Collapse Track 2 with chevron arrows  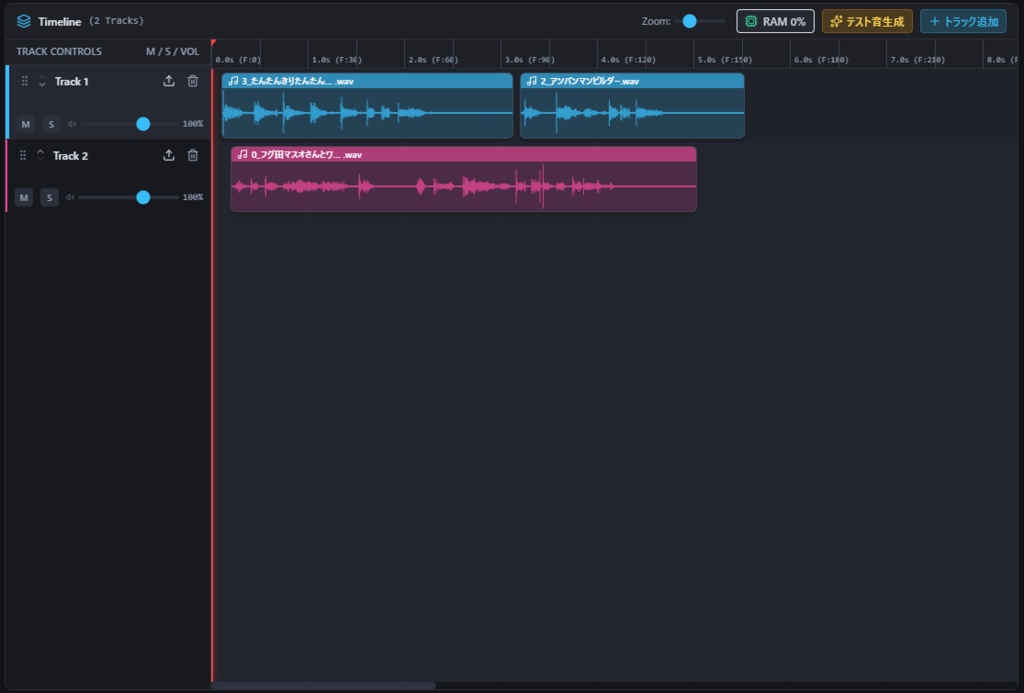point(40,155)
